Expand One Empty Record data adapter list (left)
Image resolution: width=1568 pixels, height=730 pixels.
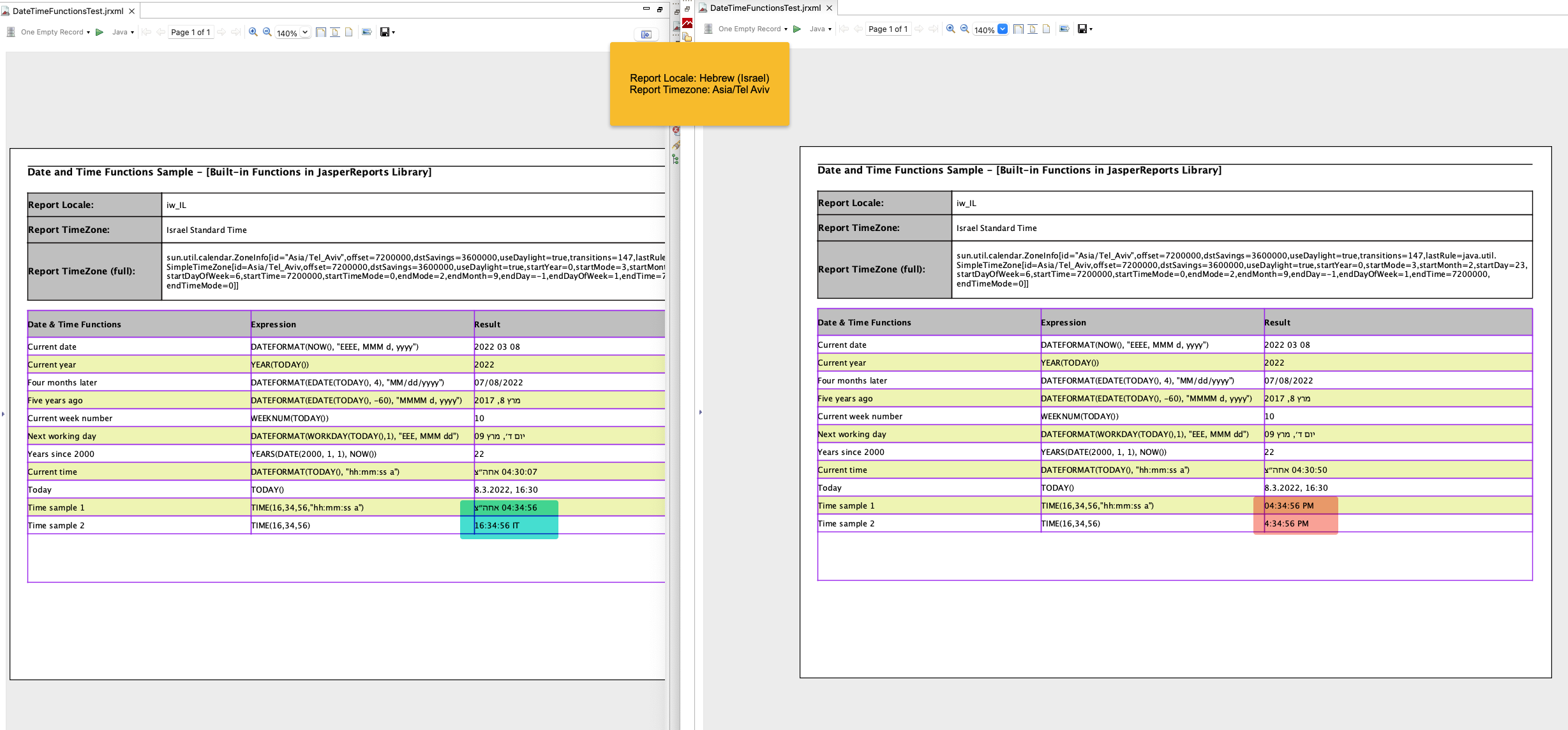pos(88,33)
